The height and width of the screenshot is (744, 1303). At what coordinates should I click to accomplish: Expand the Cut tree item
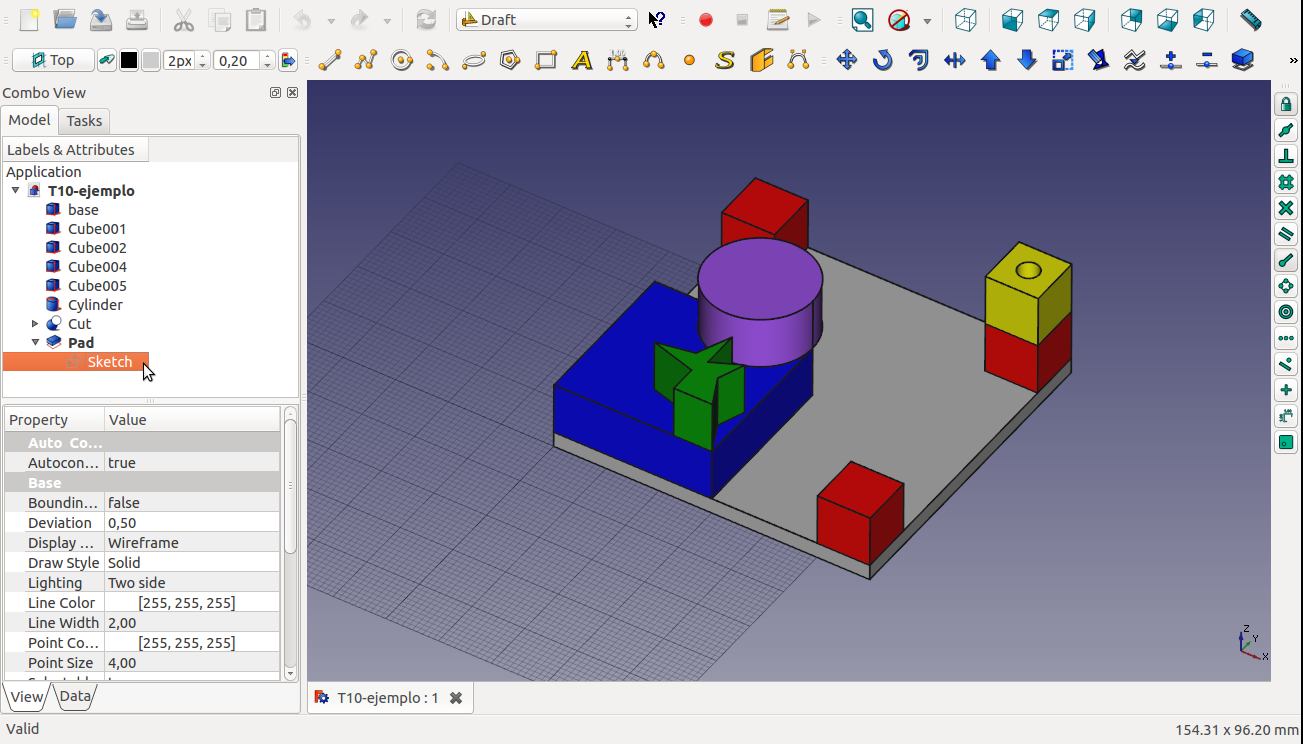35,324
